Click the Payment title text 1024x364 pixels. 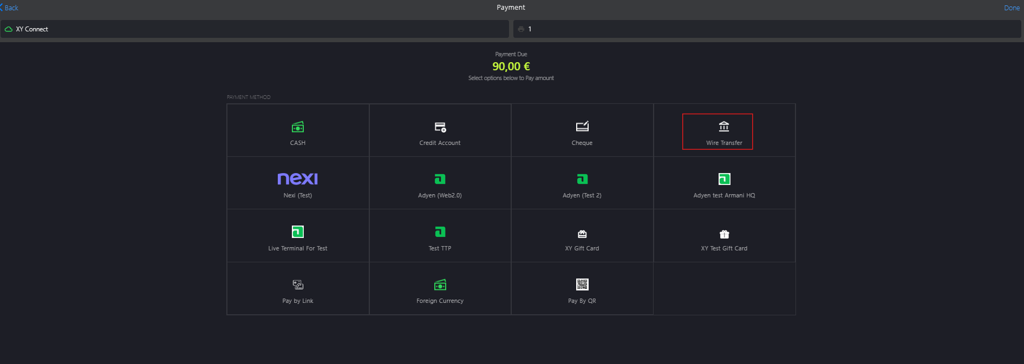click(x=511, y=8)
